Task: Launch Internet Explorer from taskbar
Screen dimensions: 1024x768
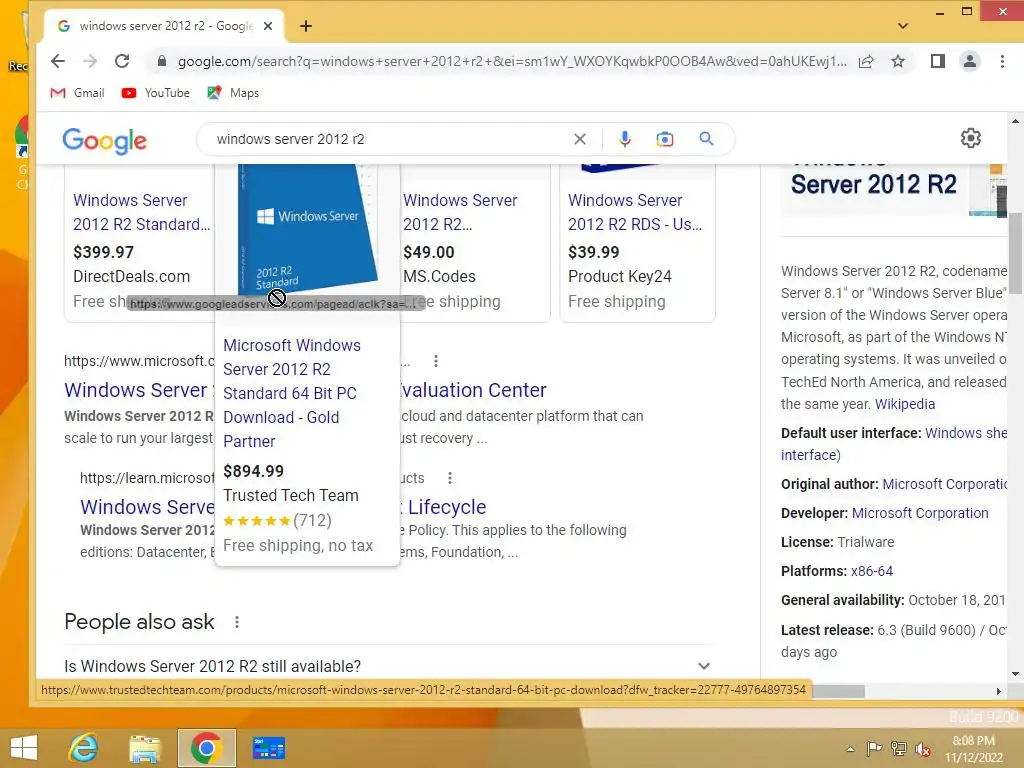Action: (x=84, y=748)
